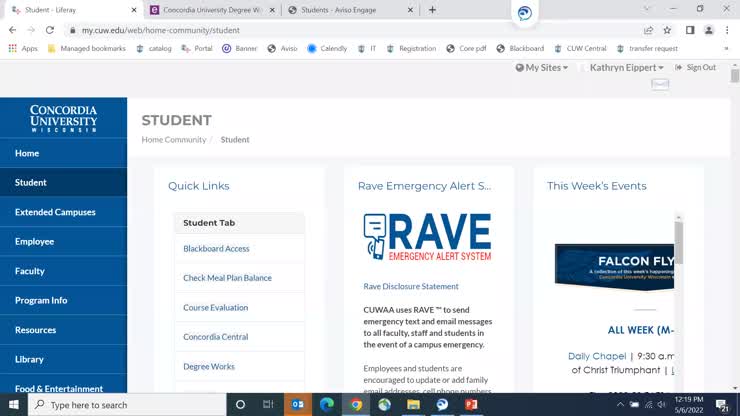Image resolution: width=740 pixels, height=416 pixels.
Task: Open the Registration bookmark
Action: coord(411,48)
